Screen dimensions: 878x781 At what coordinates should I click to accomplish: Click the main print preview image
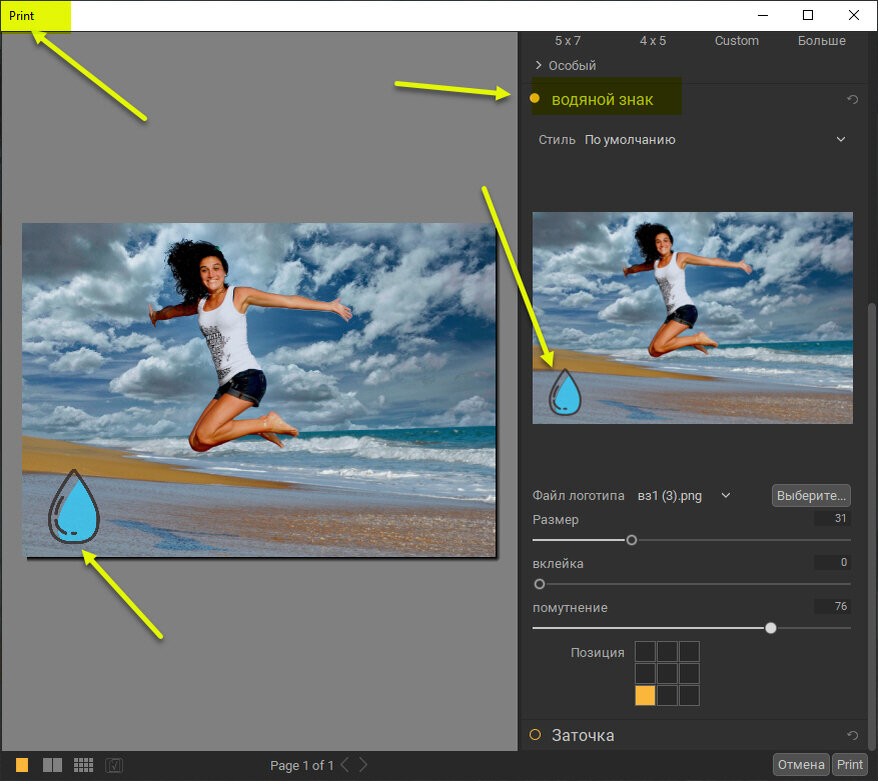pos(259,390)
